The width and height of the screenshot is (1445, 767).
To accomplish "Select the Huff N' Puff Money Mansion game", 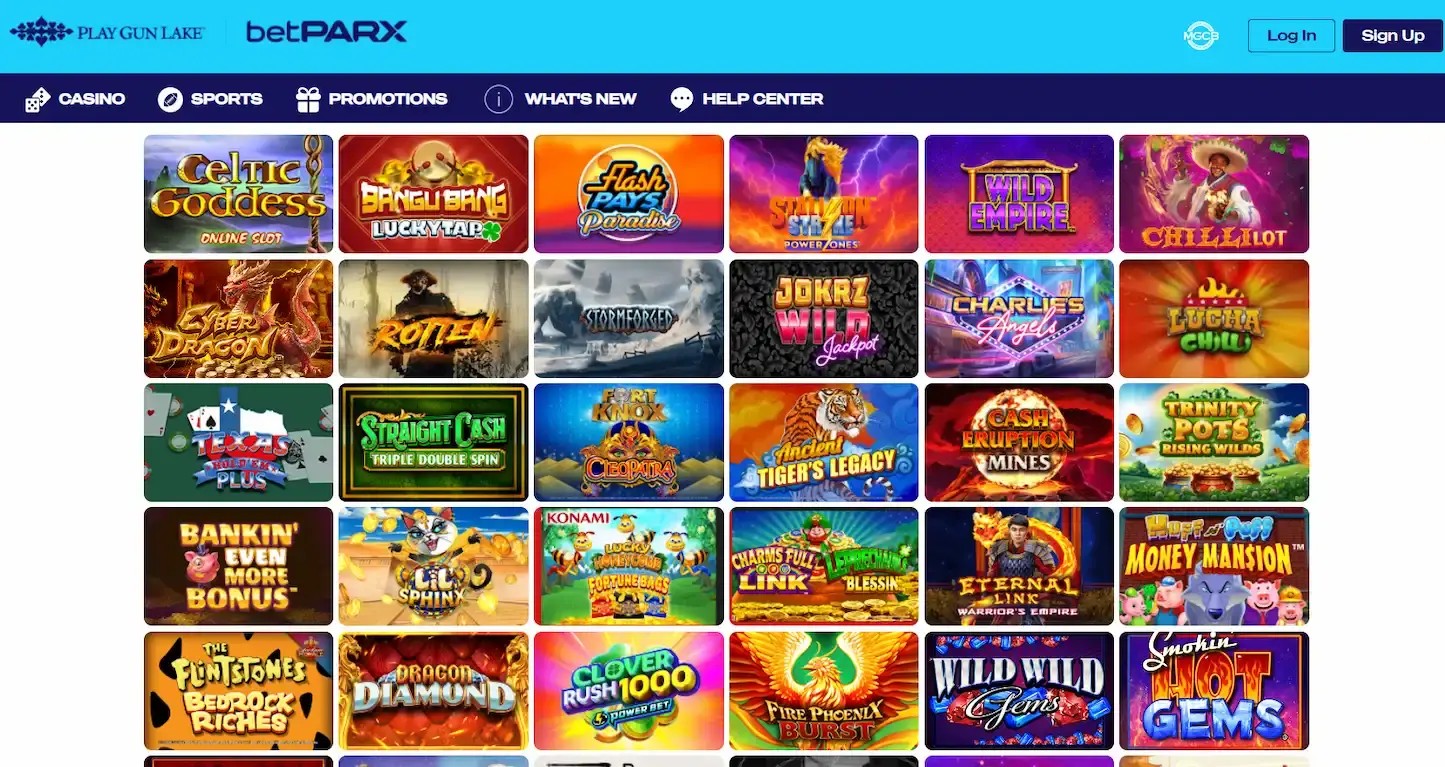I will pos(1214,566).
